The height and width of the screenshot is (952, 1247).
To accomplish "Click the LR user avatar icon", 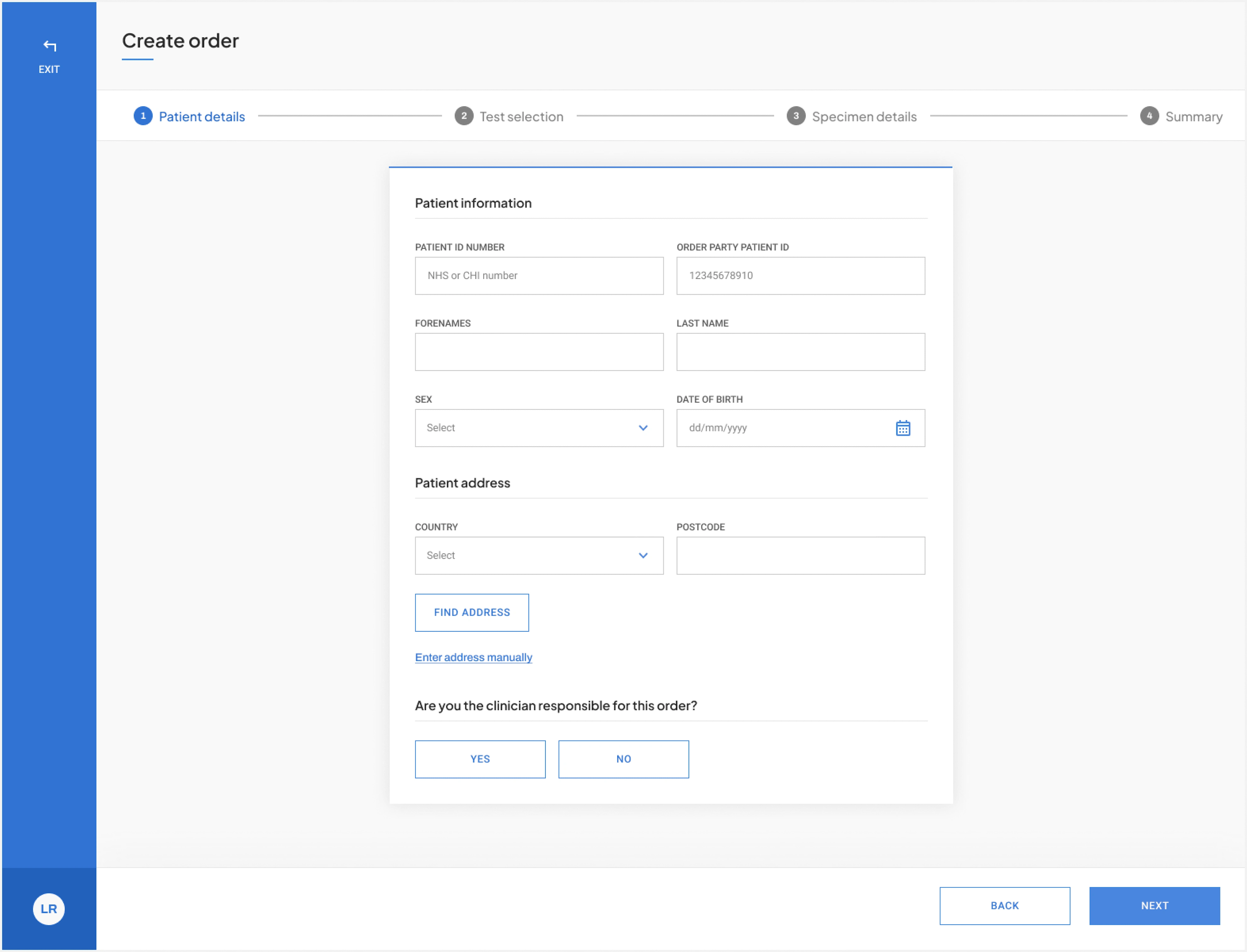I will 48,909.
